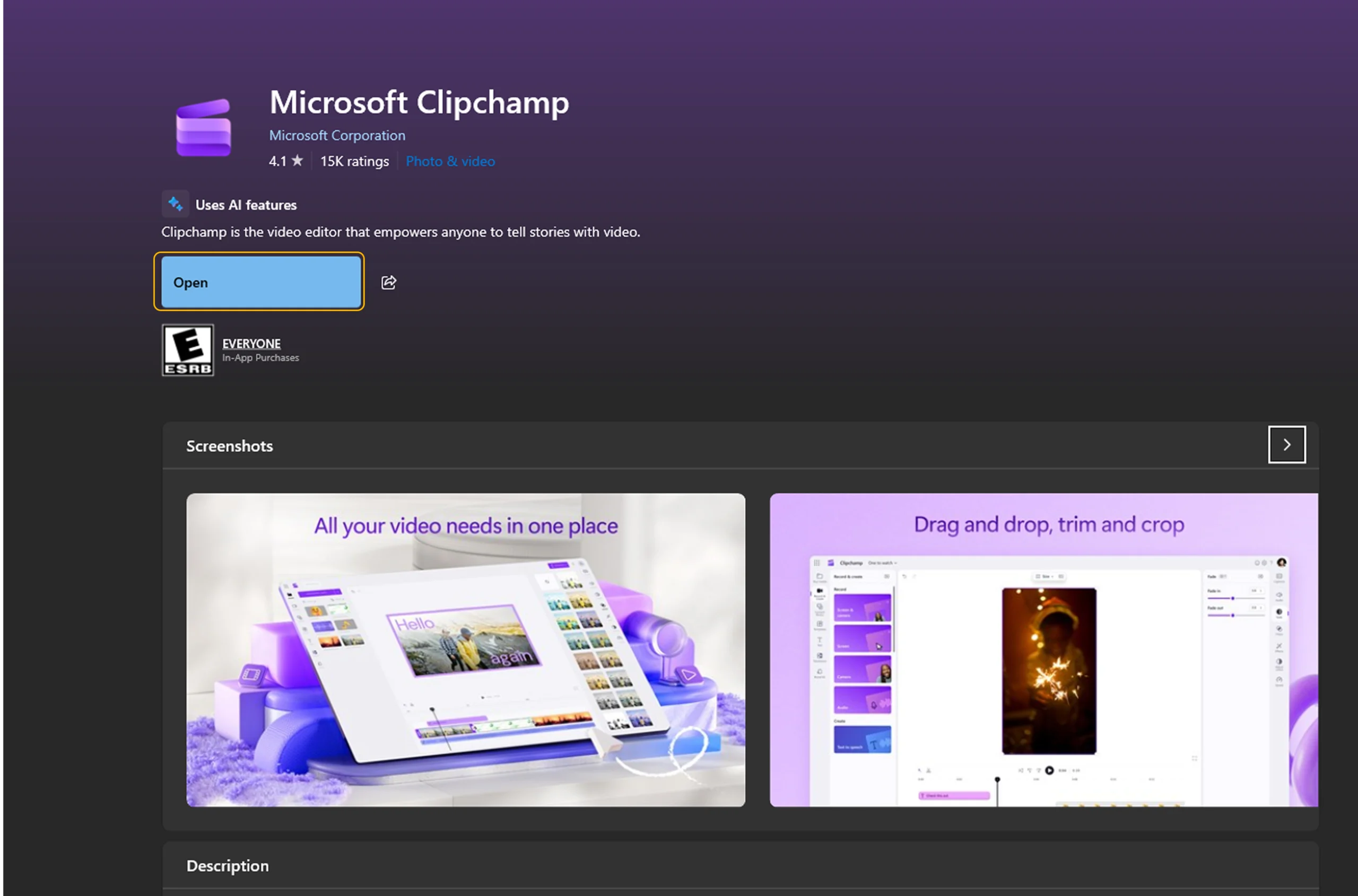1358x896 pixels.
Task: Click the star icon next to 4.1
Action: click(x=298, y=161)
